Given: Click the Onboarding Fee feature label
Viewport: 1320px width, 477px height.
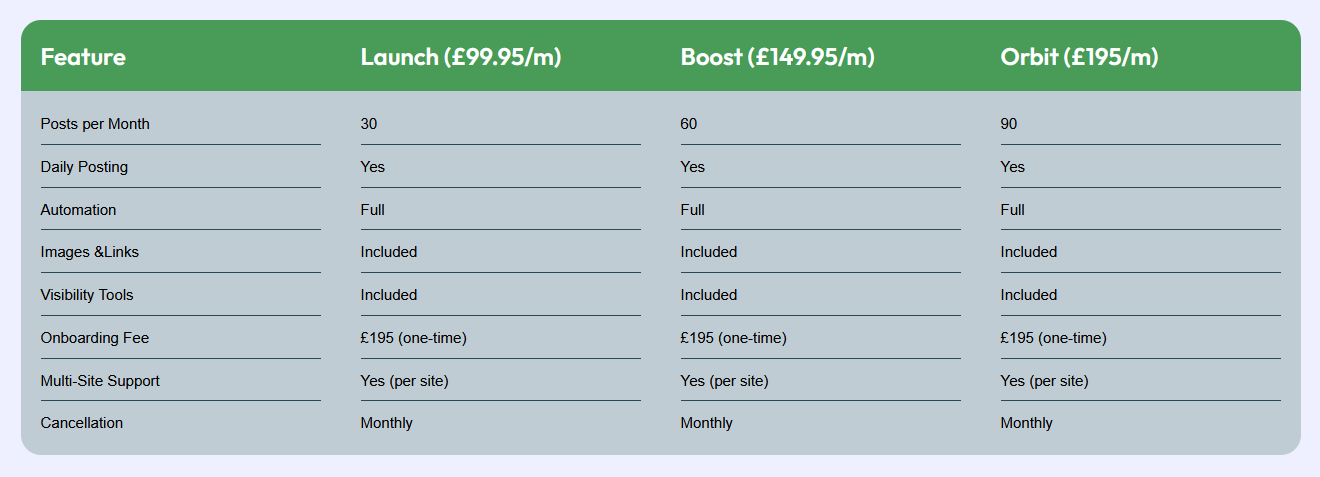Looking at the screenshot, I should pyautogui.click(x=94, y=338).
